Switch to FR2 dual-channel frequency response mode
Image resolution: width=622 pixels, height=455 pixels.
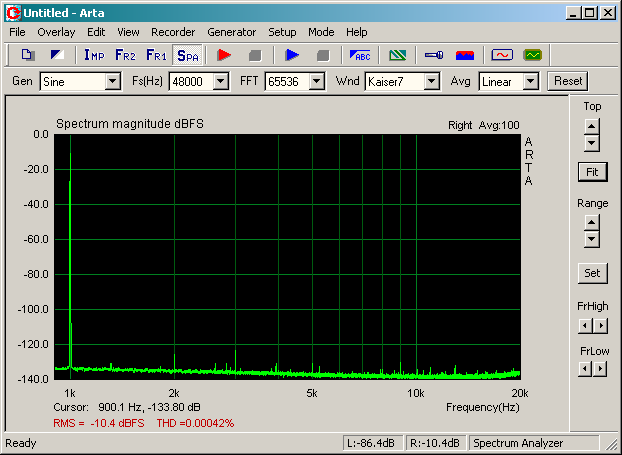(x=125, y=55)
